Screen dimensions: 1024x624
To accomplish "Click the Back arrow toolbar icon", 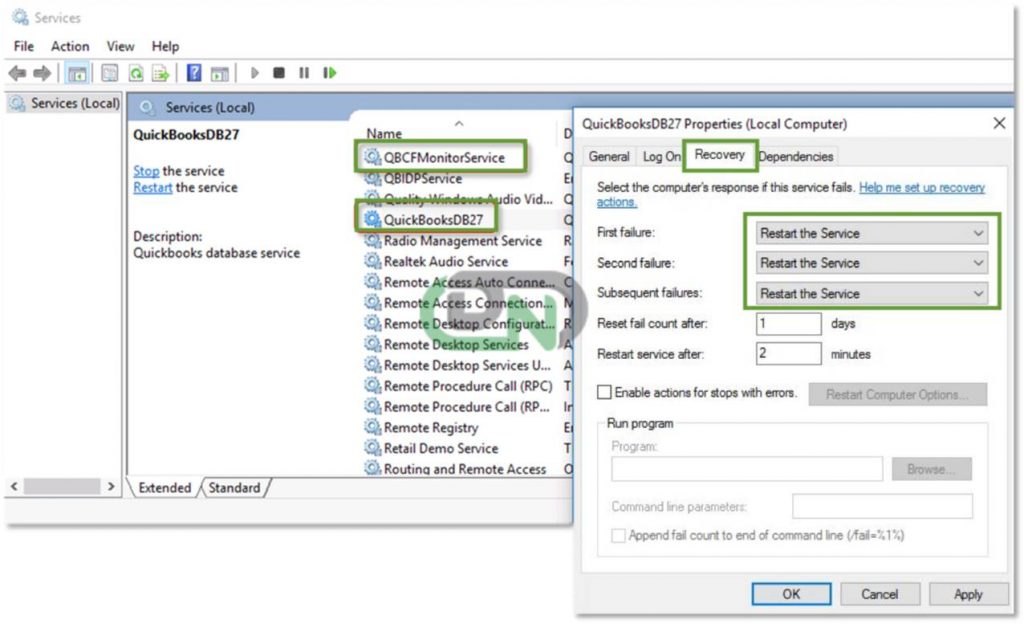I will tap(18, 73).
